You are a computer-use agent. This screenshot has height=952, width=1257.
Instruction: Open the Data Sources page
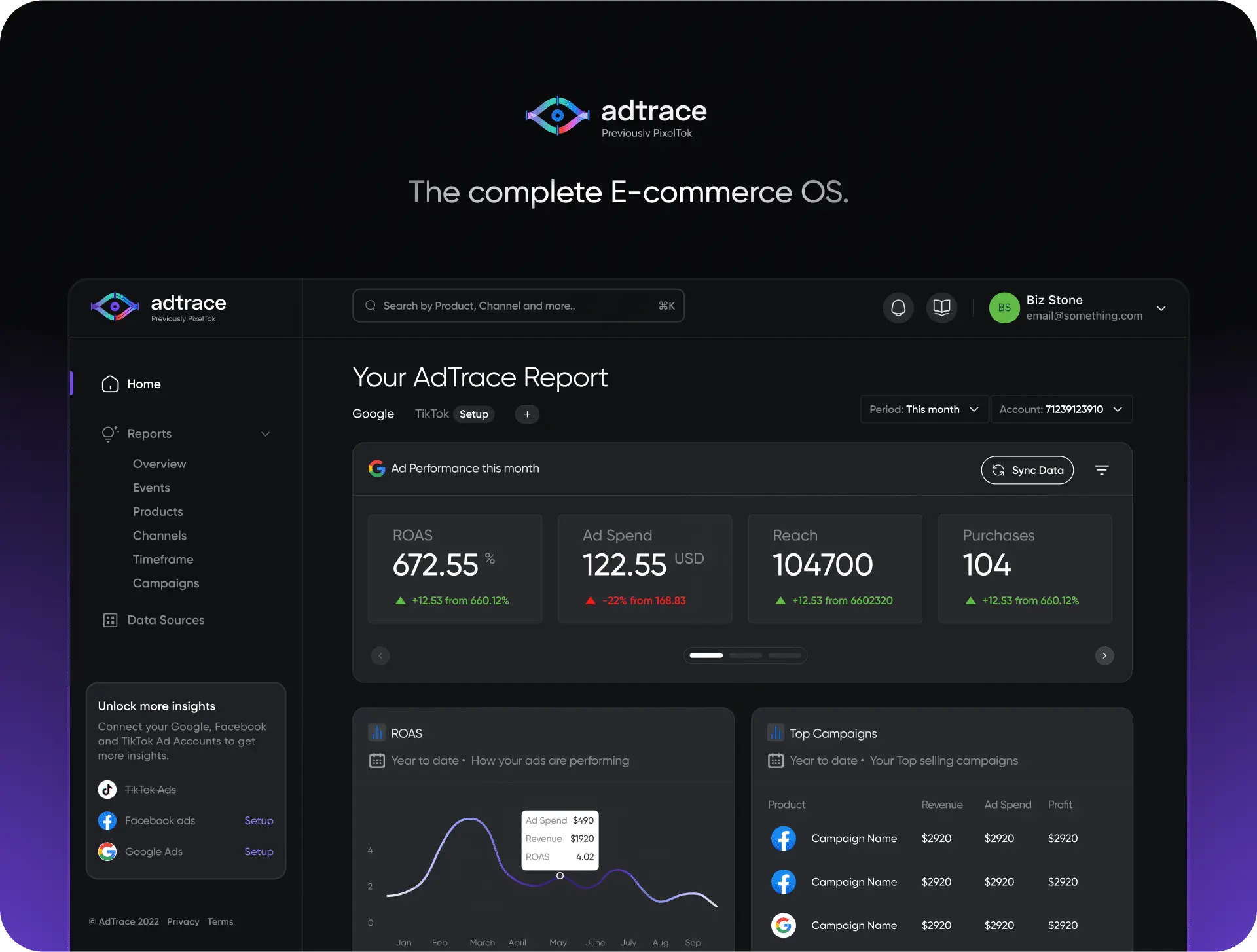(166, 620)
